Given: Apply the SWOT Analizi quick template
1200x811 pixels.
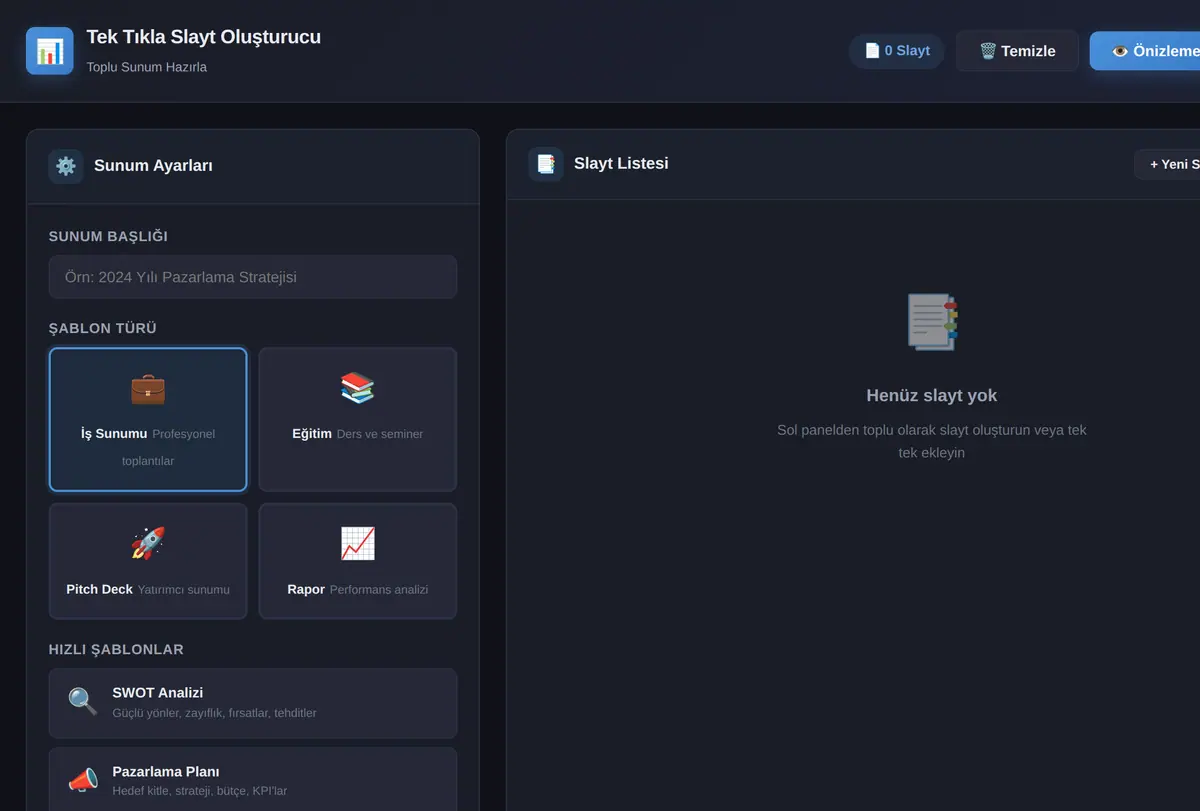Looking at the screenshot, I should coord(253,703).
